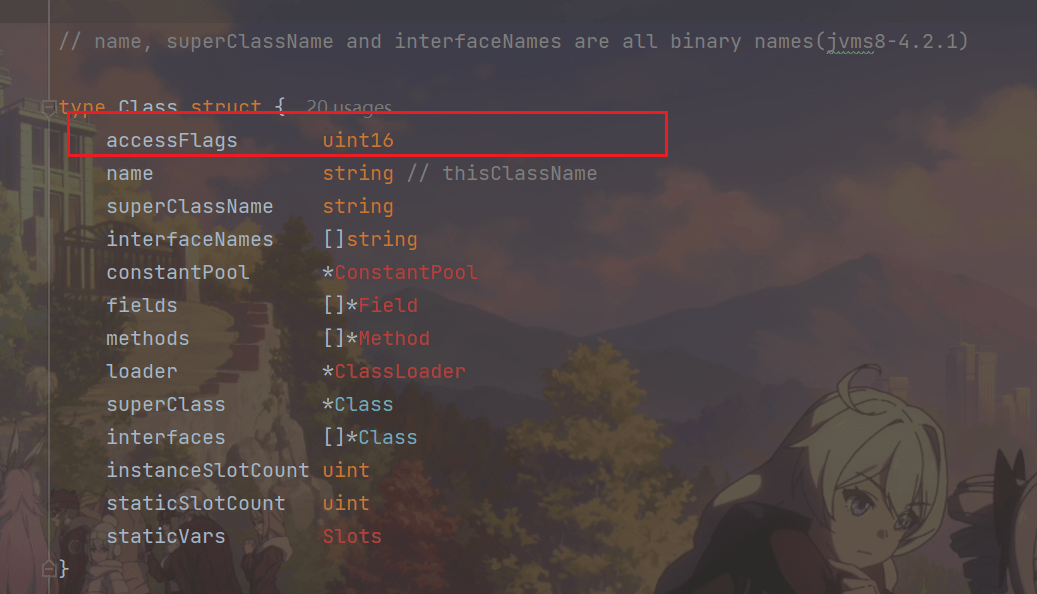
Task: Click the Class type on interfaces line
Action: point(388,437)
